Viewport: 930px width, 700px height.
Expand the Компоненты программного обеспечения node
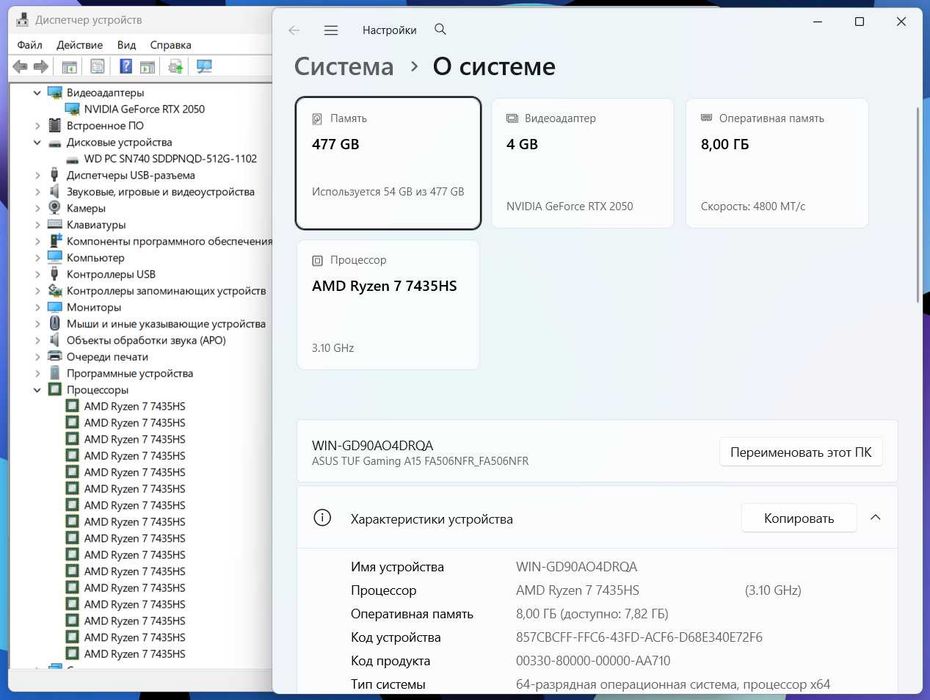[x=37, y=241]
